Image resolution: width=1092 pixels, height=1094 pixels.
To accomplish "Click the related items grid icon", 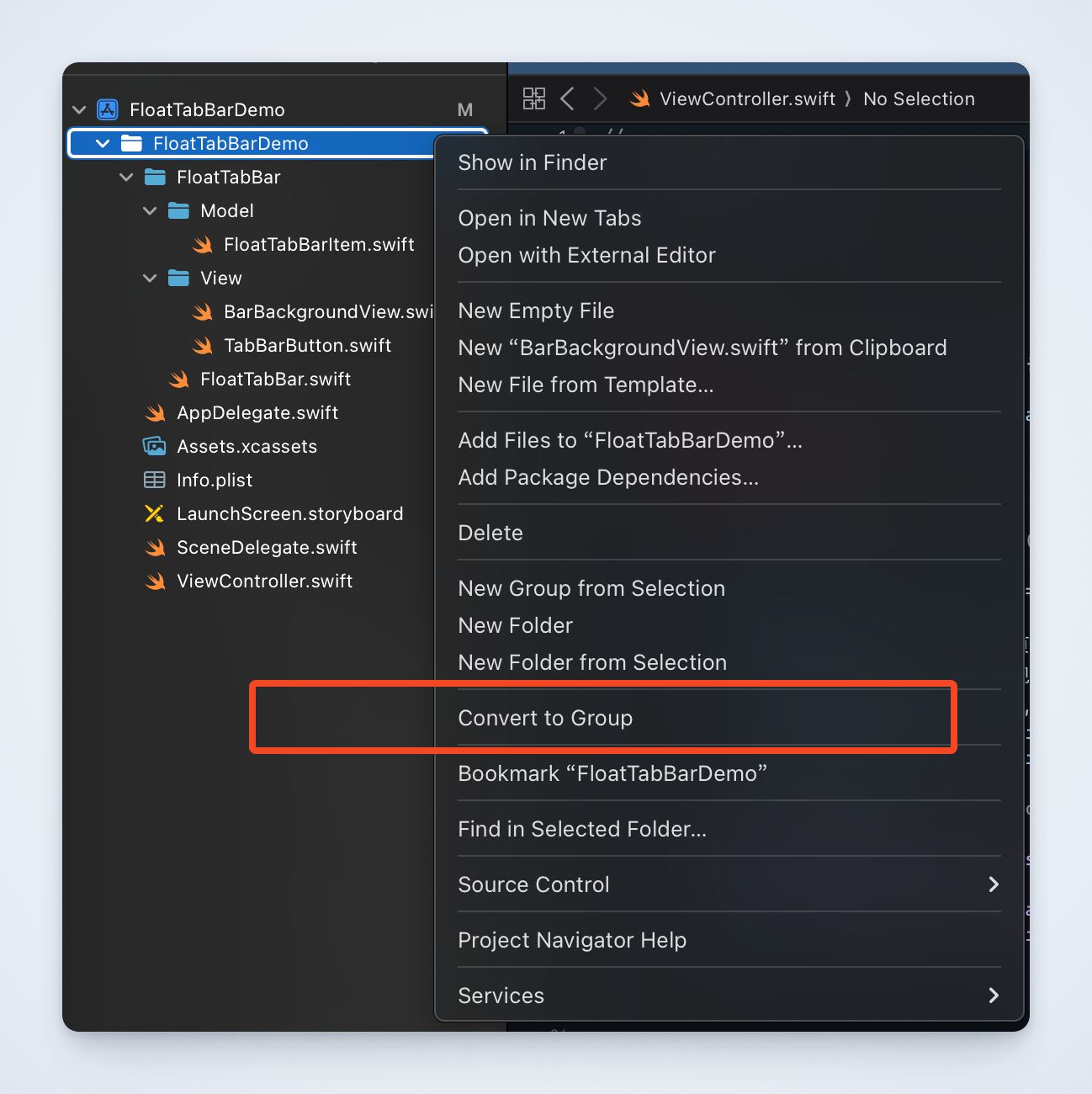I will (x=533, y=98).
